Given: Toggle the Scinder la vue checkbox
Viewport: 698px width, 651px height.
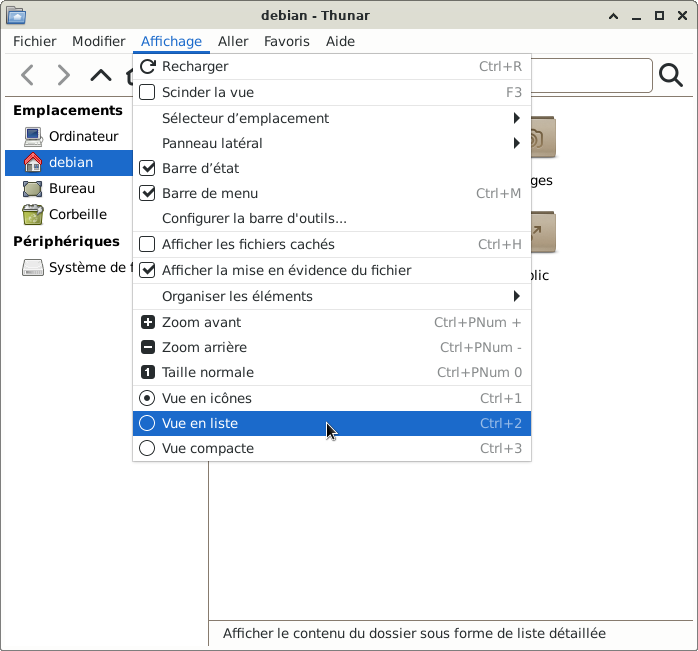Looking at the screenshot, I should tap(147, 92).
